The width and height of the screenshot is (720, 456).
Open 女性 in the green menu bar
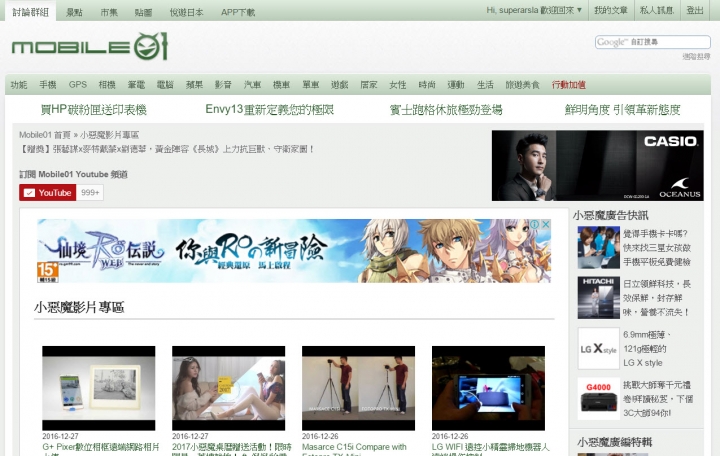398,84
